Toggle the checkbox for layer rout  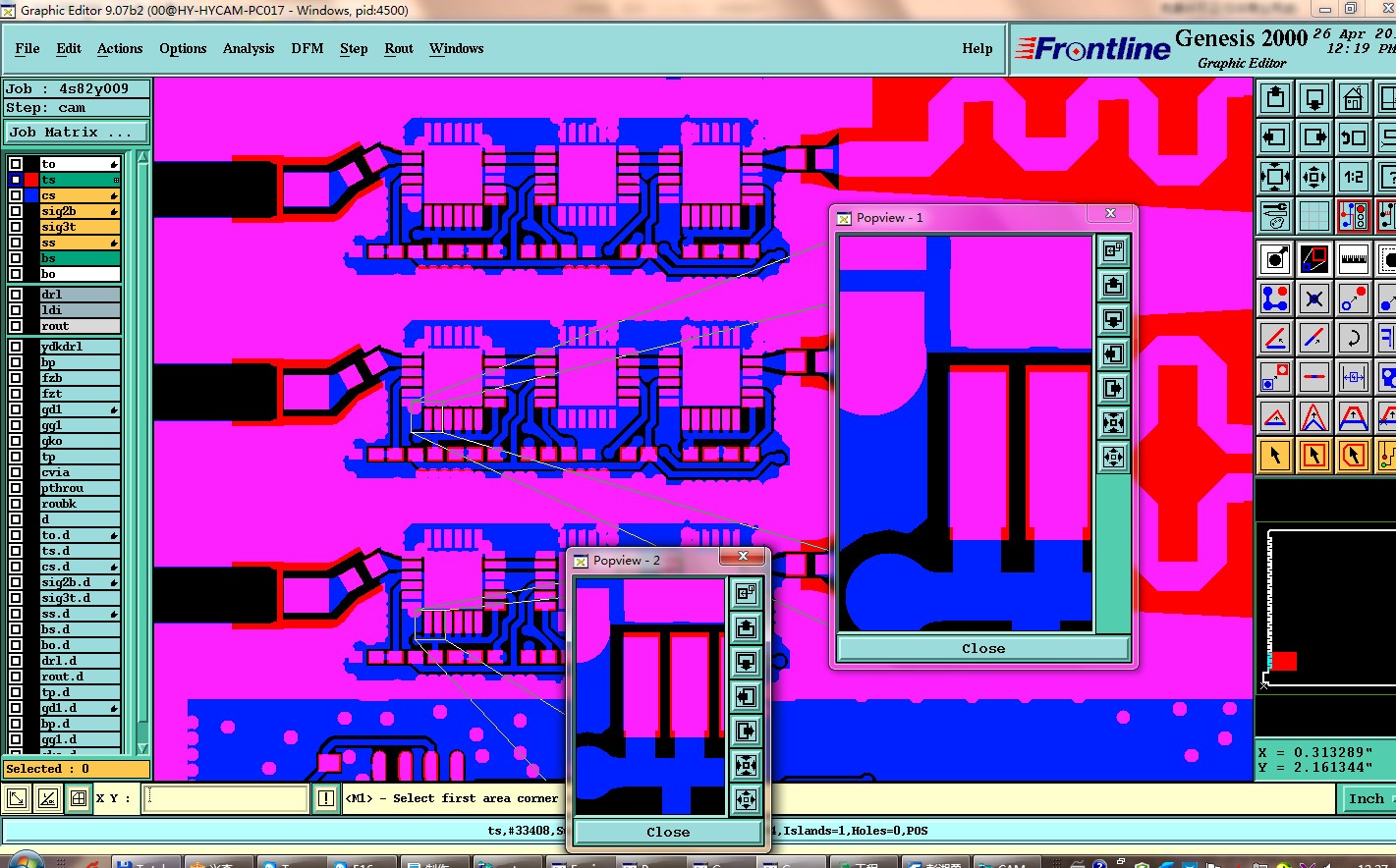coord(15,326)
